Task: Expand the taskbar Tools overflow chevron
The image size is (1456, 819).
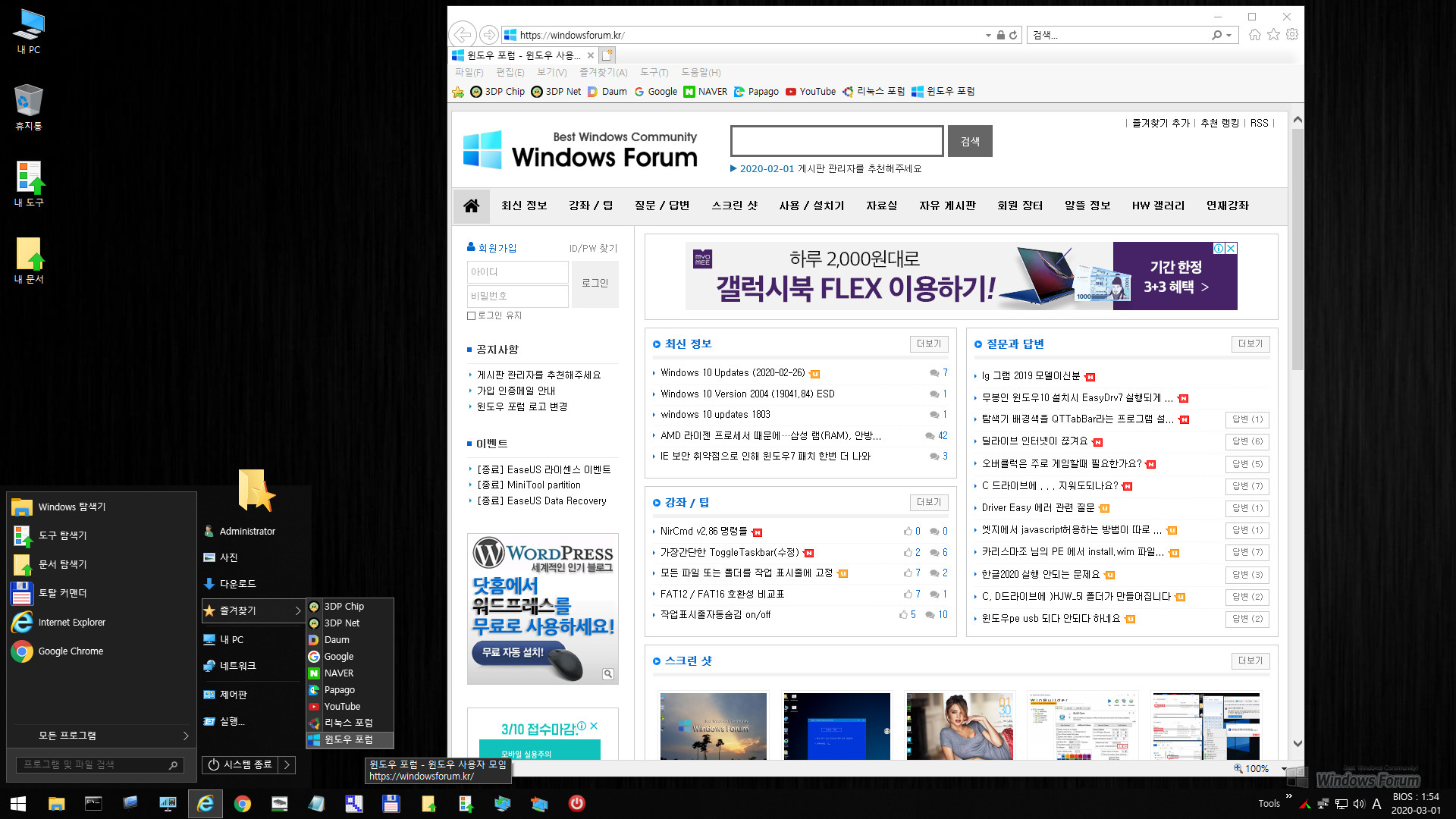Action: (1289, 796)
